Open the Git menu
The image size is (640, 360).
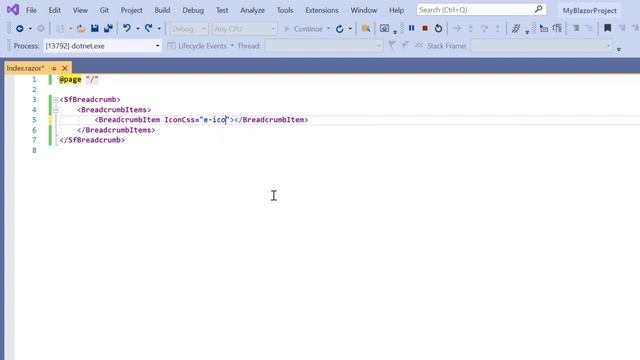(104, 10)
